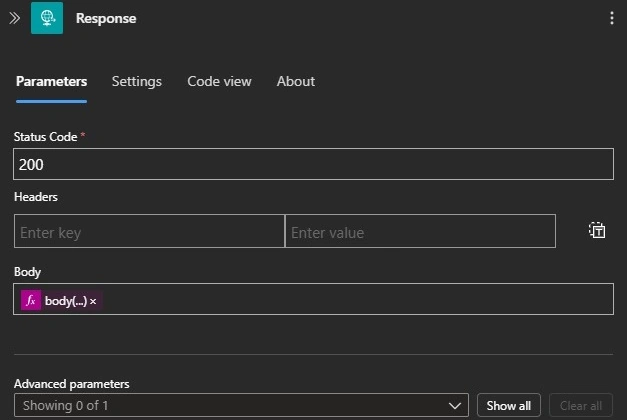This screenshot has width=627, height=420.
Task: Click the Show all button
Action: 509,406
